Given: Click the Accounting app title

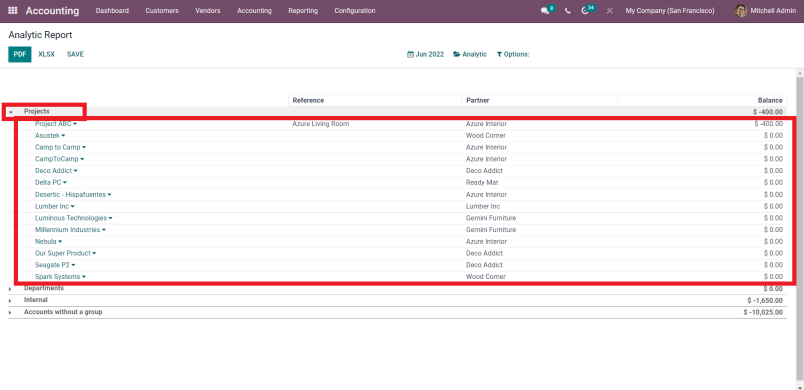Looking at the screenshot, I should coord(53,11).
